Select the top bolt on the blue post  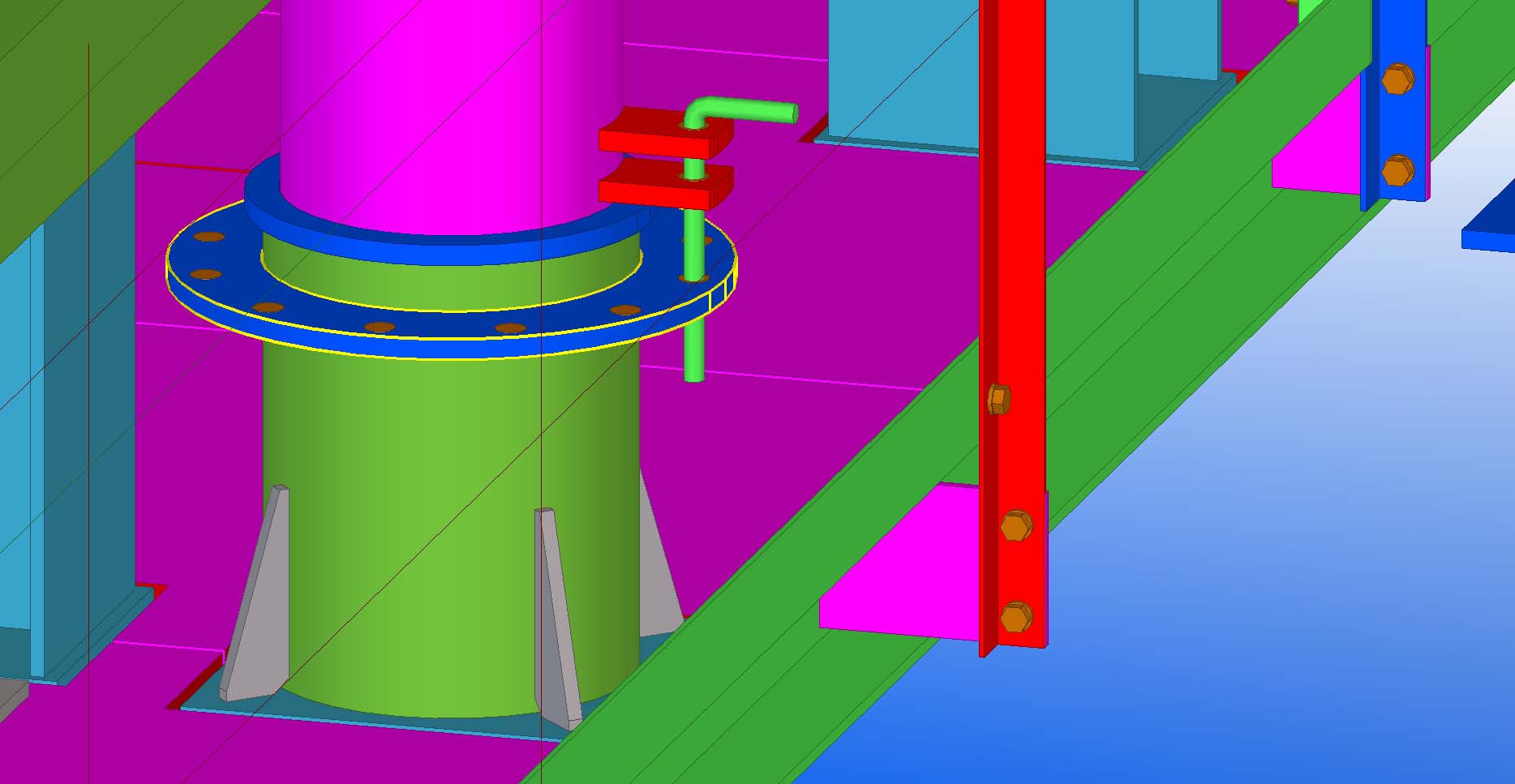[1397, 79]
